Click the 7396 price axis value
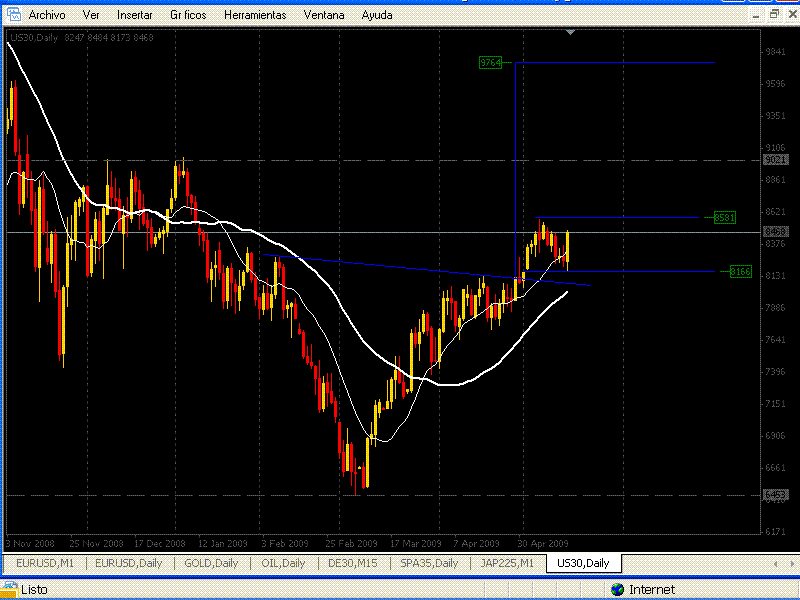Viewport: 800px width, 600px height. [x=776, y=371]
